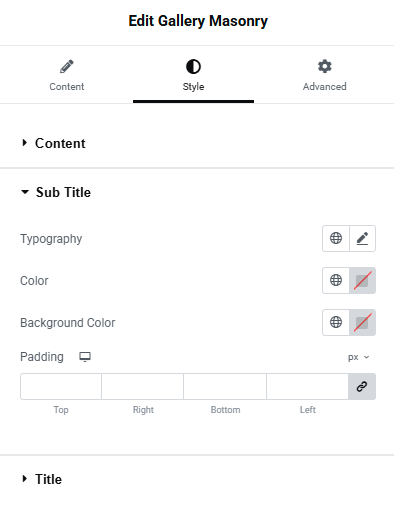The width and height of the screenshot is (394, 507).
Task: Switch to the Content tab label
Action: (x=67, y=87)
